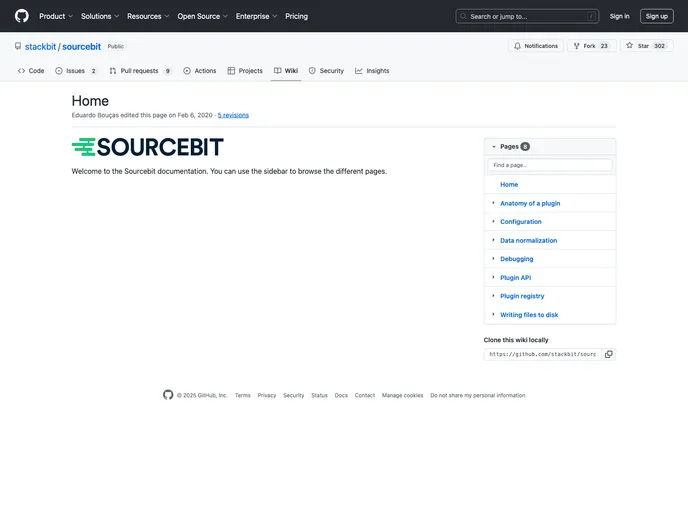Image resolution: width=688 pixels, height=512 pixels.
Task: Click Manage cookies in the footer
Action: pyautogui.click(x=402, y=395)
